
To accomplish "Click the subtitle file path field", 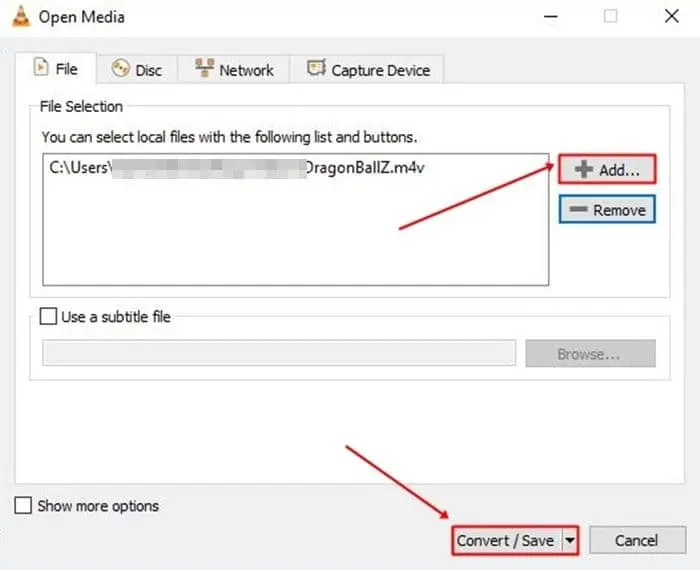I will (x=278, y=353).
